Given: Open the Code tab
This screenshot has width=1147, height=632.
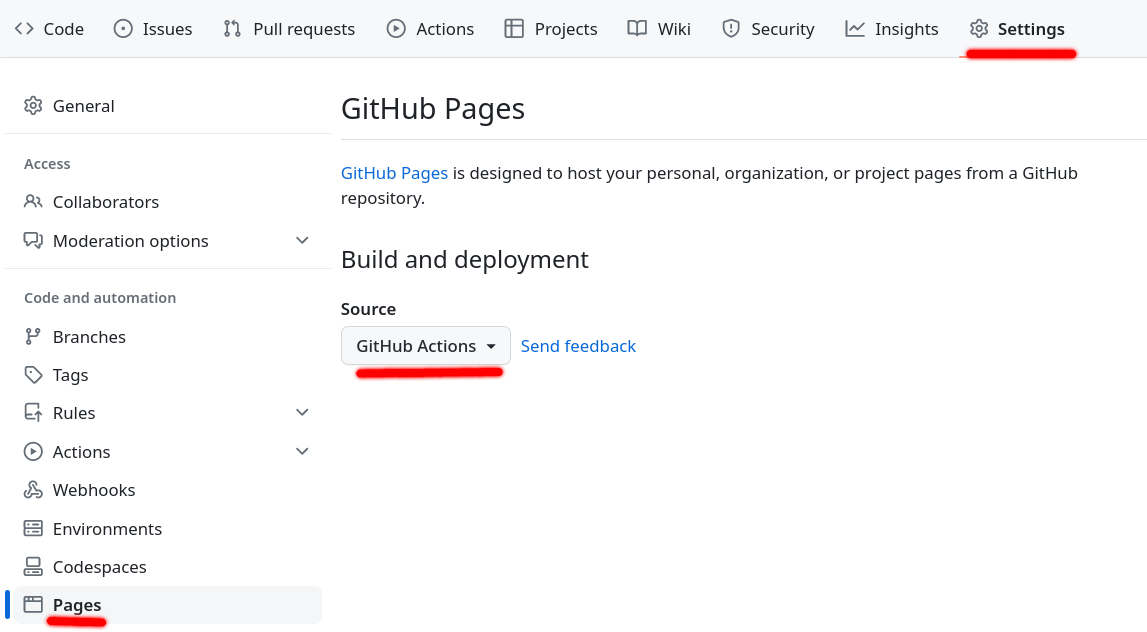Looking at the screenshot, I should (x=49, y=29).
